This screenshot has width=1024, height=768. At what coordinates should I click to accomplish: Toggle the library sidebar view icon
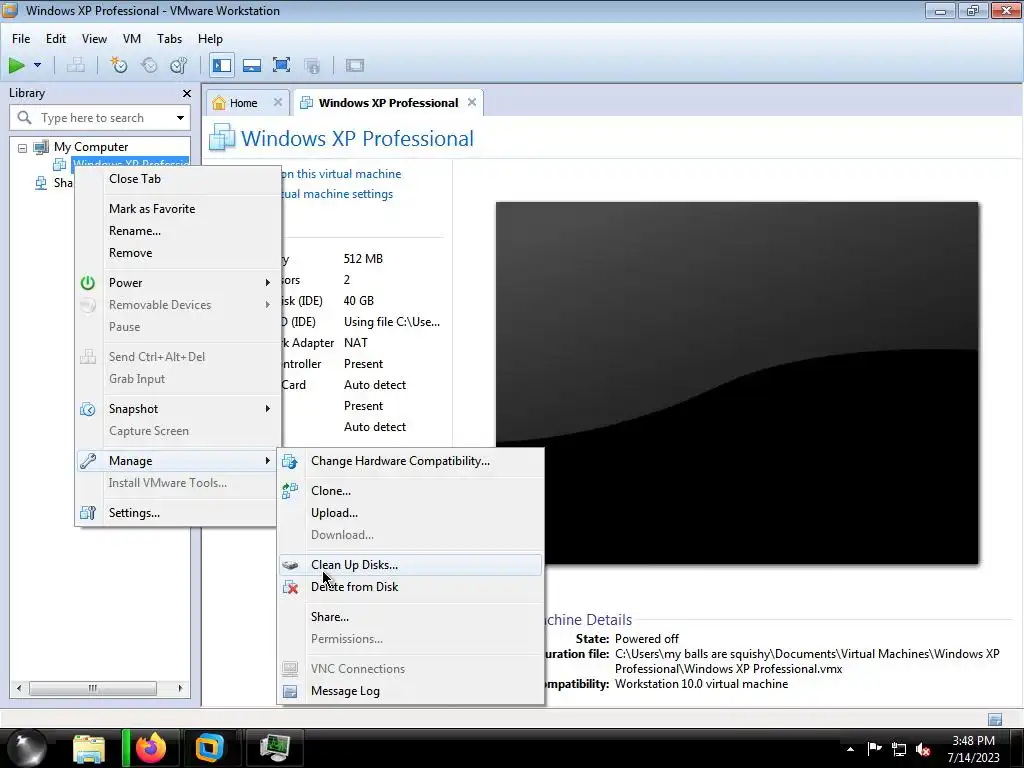tap(222, 65)
